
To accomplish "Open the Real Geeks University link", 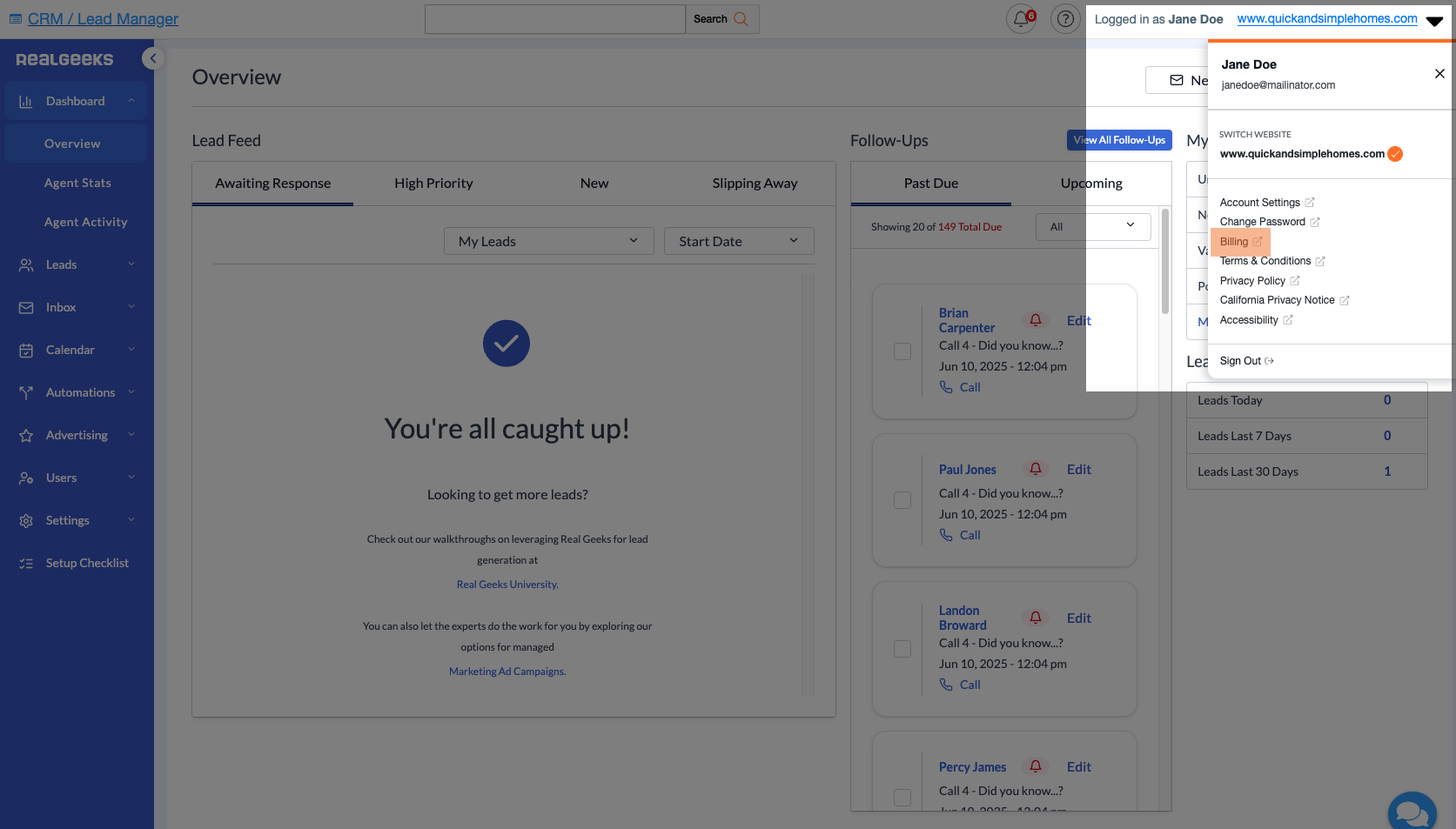I will tap(507, 585).
